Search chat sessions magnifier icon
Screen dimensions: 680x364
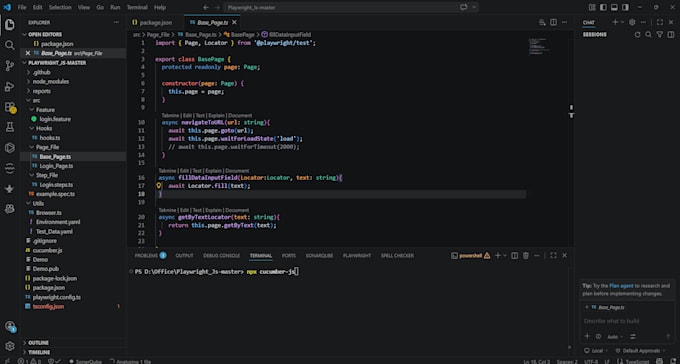pyautogui.click(x=648, y=35)
